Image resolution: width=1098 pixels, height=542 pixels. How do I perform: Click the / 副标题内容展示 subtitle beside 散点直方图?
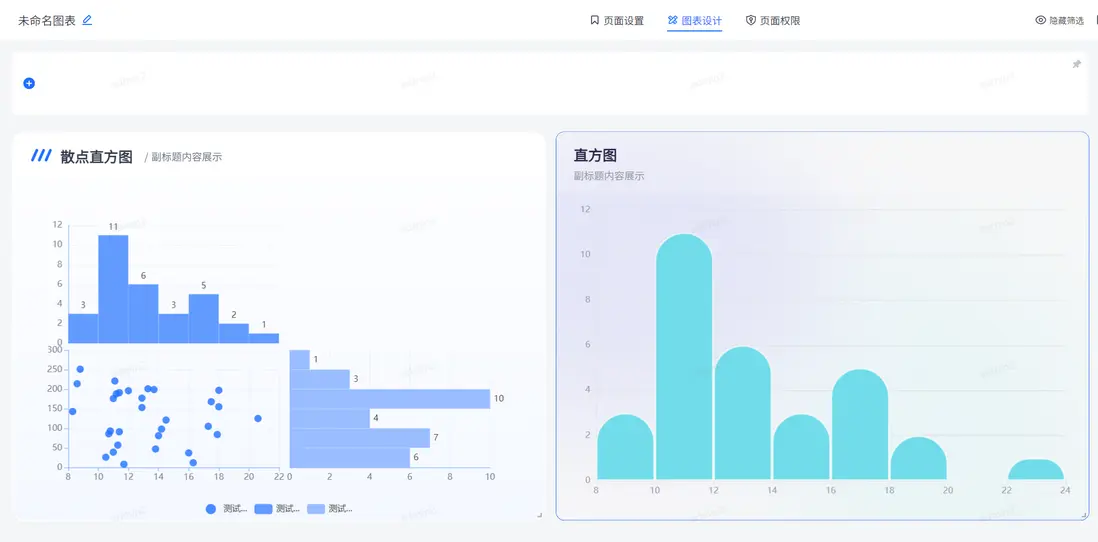183,158
